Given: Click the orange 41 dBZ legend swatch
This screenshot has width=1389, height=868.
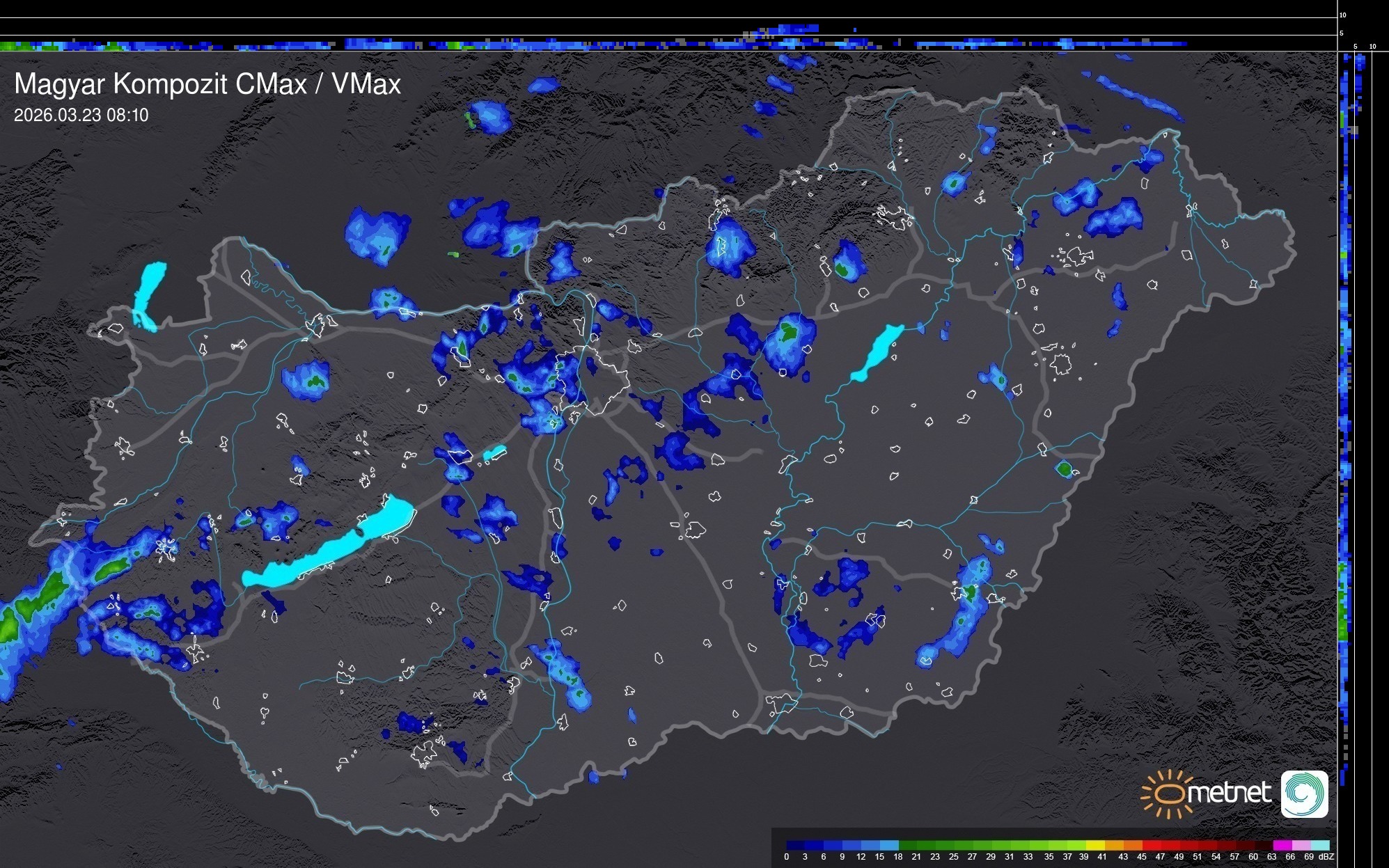Looking at the screenshot, I should click(1114, 845).
